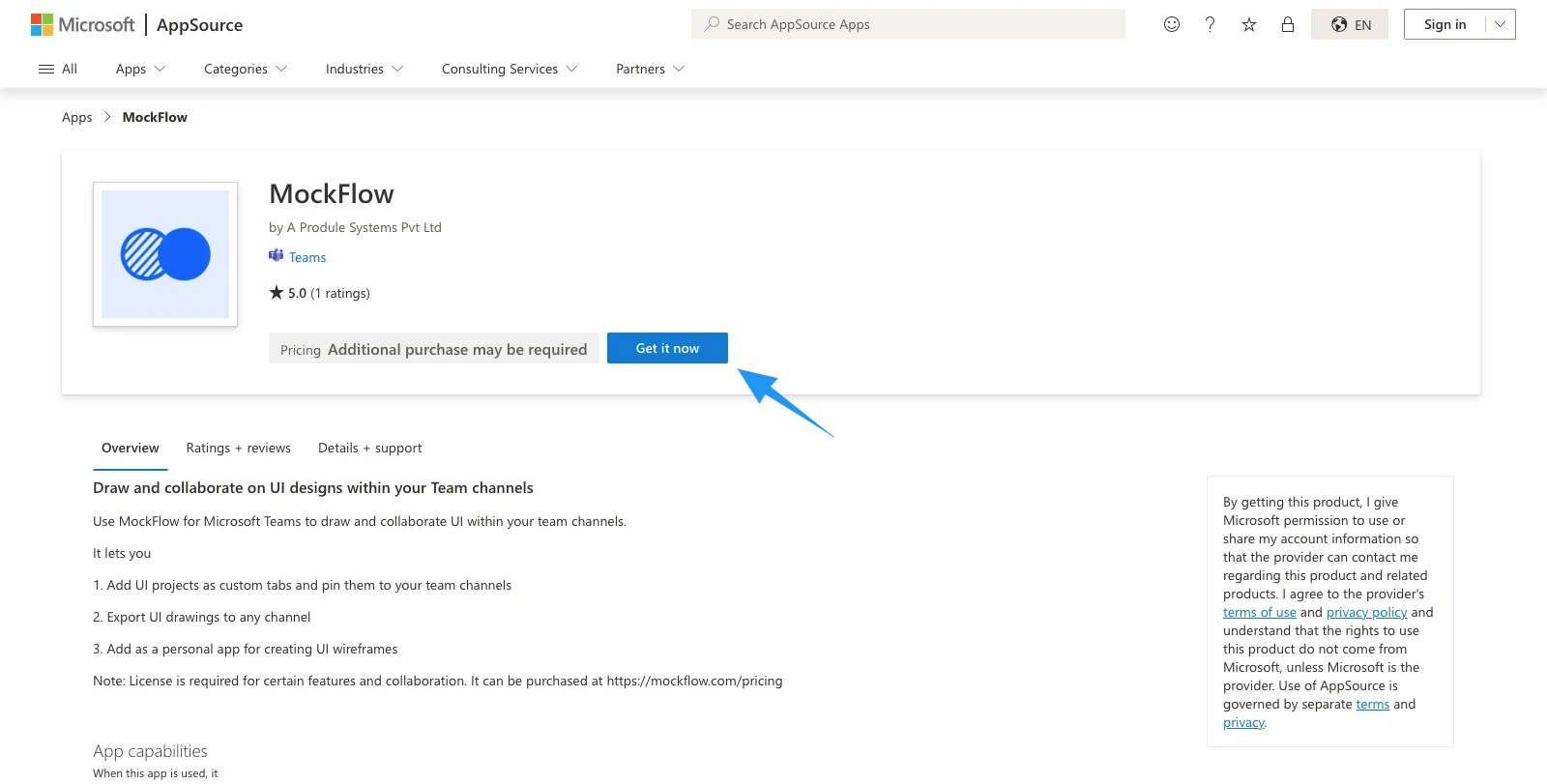The image size is (1547, 784).
Task: Click the MockFlow breadcrumb item
Action: pos(155,117)
